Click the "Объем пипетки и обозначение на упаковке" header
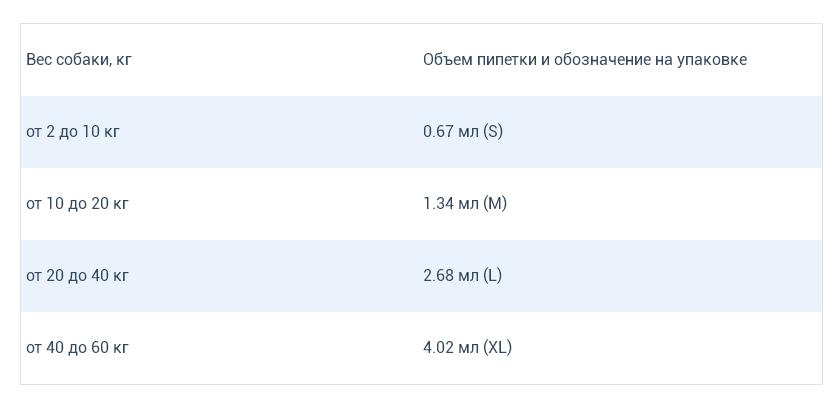Screen dimensions: 836x400 pyautogui.click(x=584, y=60)
